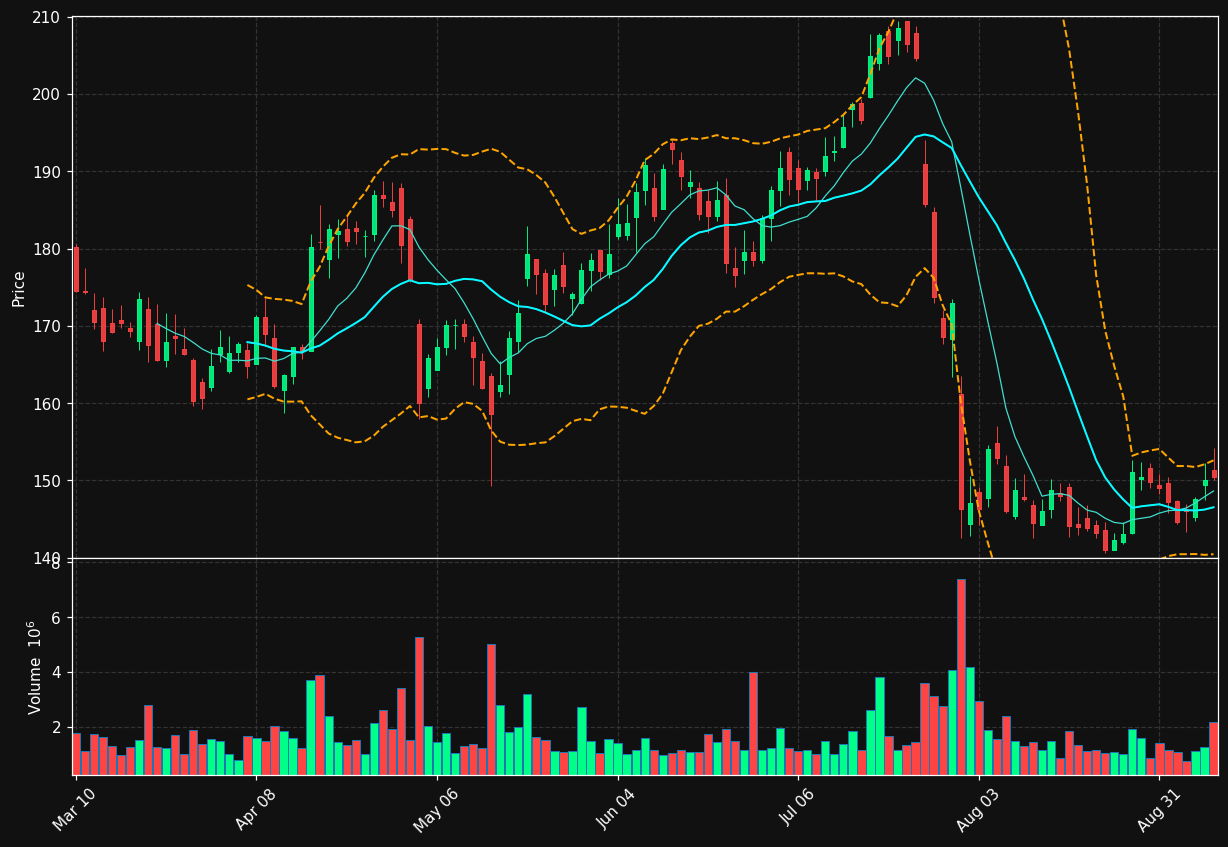
Task: Click the 190 price axis label
Action: click(47, 172)
